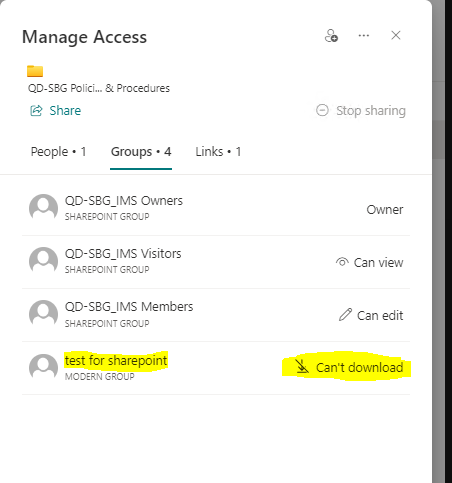This screenshot has width=452, height=483.
Task: Click the yellow folder icon
Action: (x=35, y=71)
